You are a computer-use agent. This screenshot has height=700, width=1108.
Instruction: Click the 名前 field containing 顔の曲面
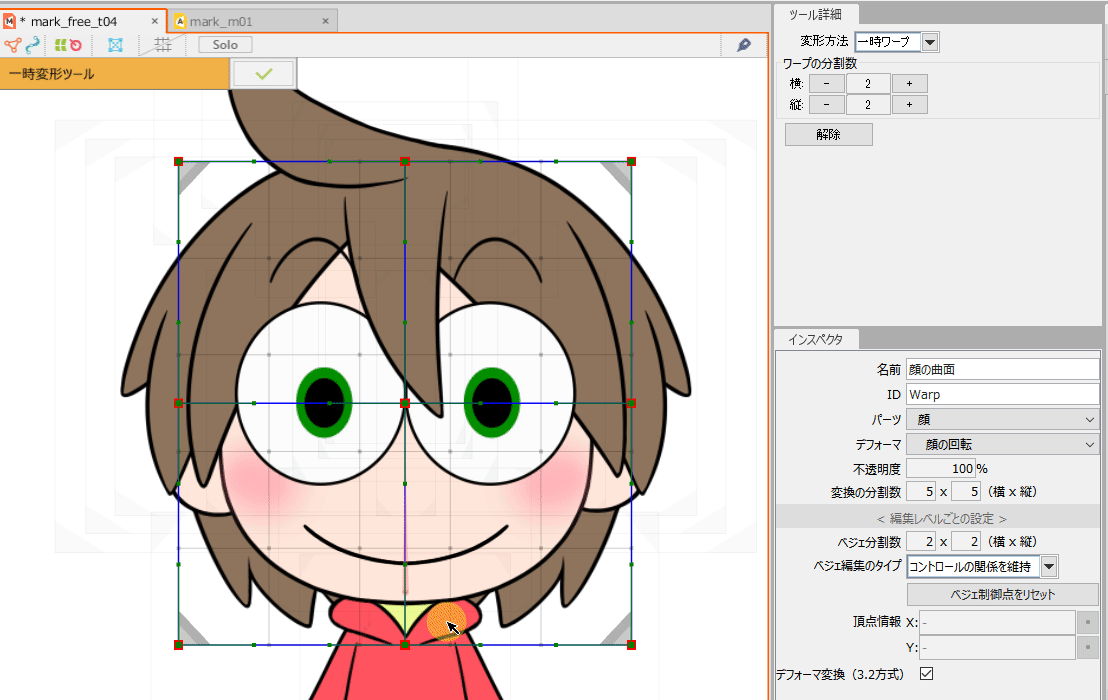(1002, 369)
